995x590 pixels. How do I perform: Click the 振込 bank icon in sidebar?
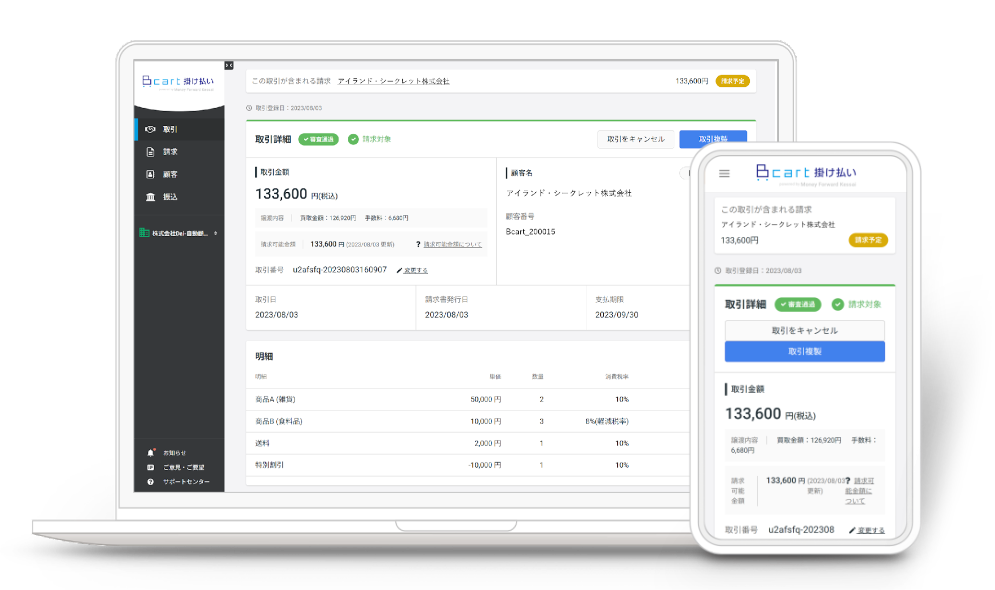coord(150,197)
